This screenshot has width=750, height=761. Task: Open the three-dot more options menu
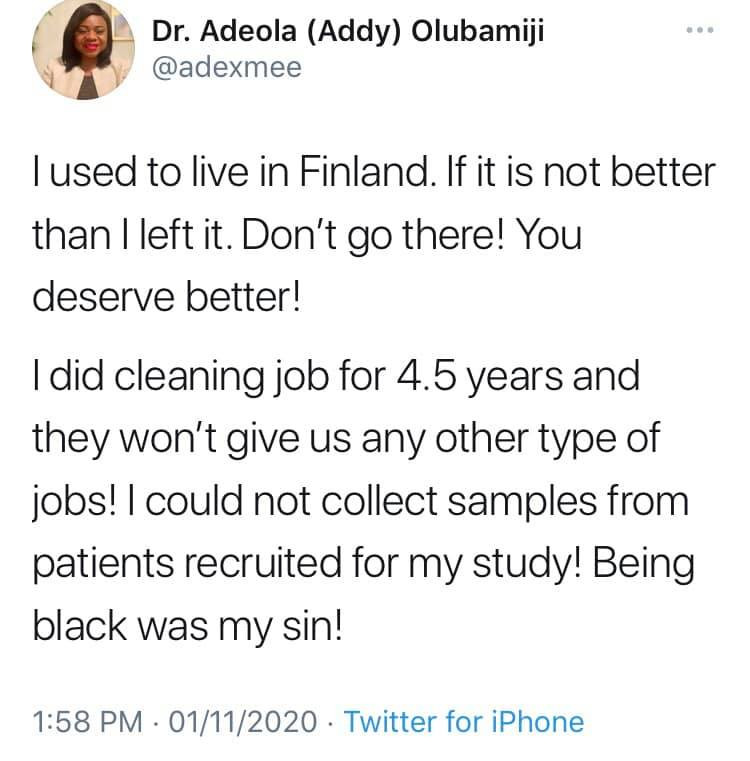coord(700,30)
